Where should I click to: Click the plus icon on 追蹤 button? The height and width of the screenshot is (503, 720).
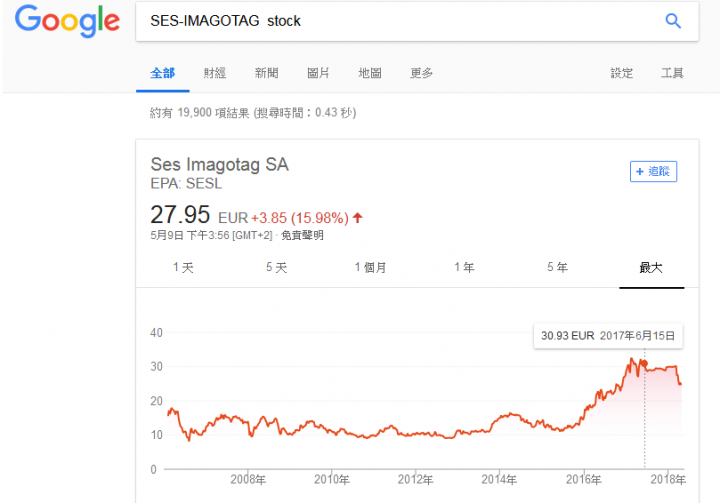pos(640,171)
